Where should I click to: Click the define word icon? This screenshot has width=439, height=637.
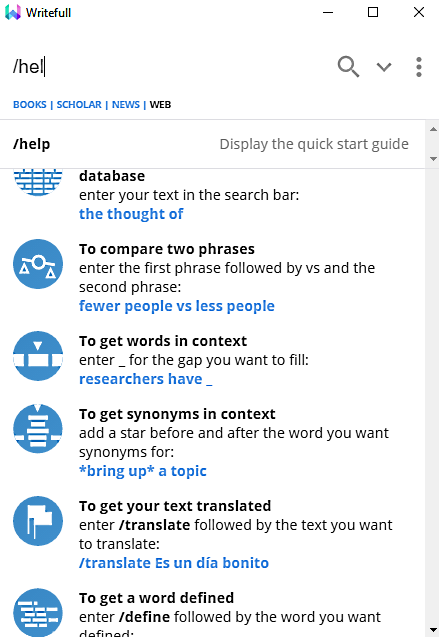[x=38, y=613]
